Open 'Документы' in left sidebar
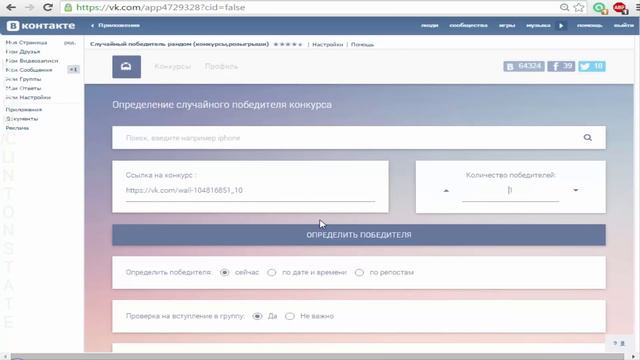Viewport: 640px width, 360px height. pyautogui.click(x=22, y=119)
